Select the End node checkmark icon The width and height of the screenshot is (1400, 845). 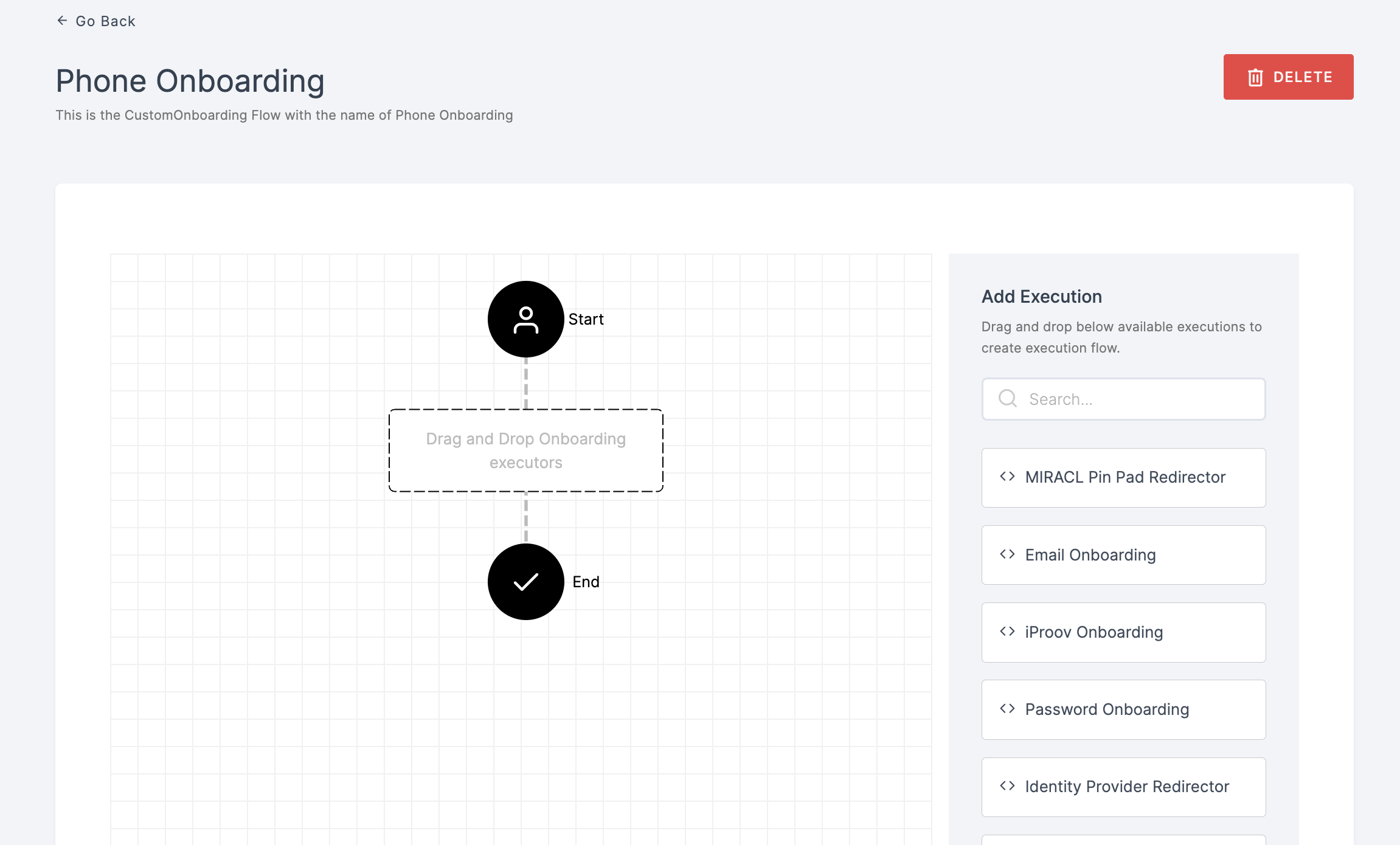pyautogui.click(x=526, y=582)
